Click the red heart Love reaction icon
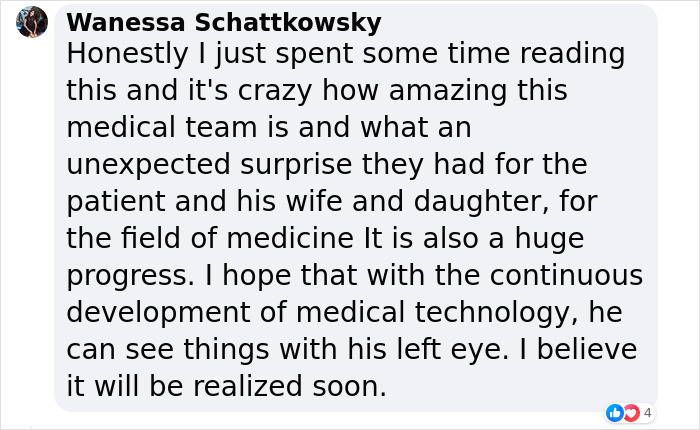700x430 pixels. coord(629,412)
